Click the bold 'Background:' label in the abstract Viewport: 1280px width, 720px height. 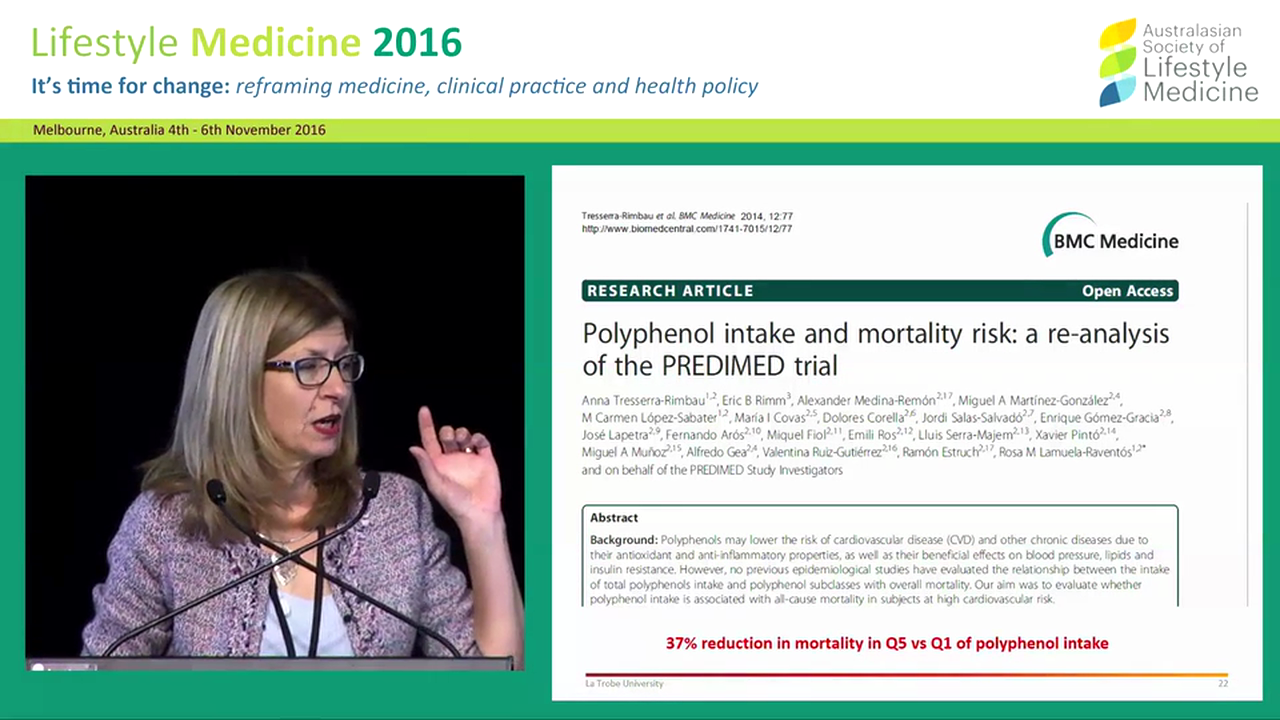pyautogui.click(x=623, y=540)
